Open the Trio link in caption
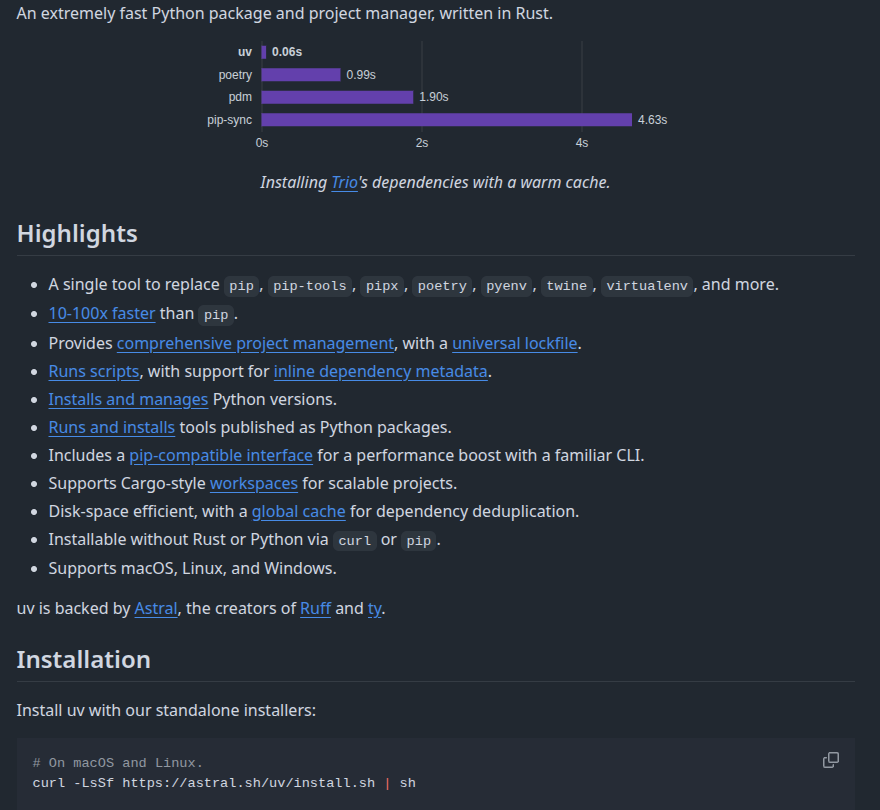 (x=344, y=182)
